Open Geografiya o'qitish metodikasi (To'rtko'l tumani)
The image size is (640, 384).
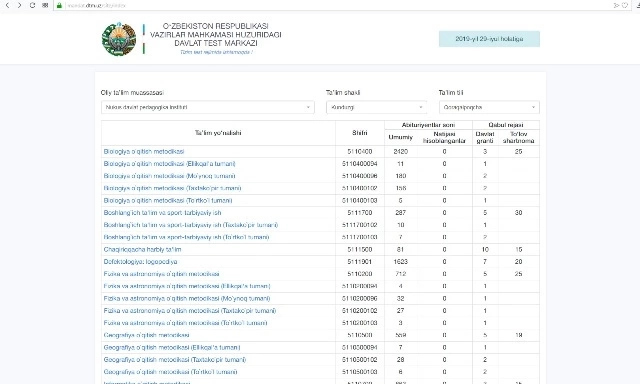(x=170, y=372)
